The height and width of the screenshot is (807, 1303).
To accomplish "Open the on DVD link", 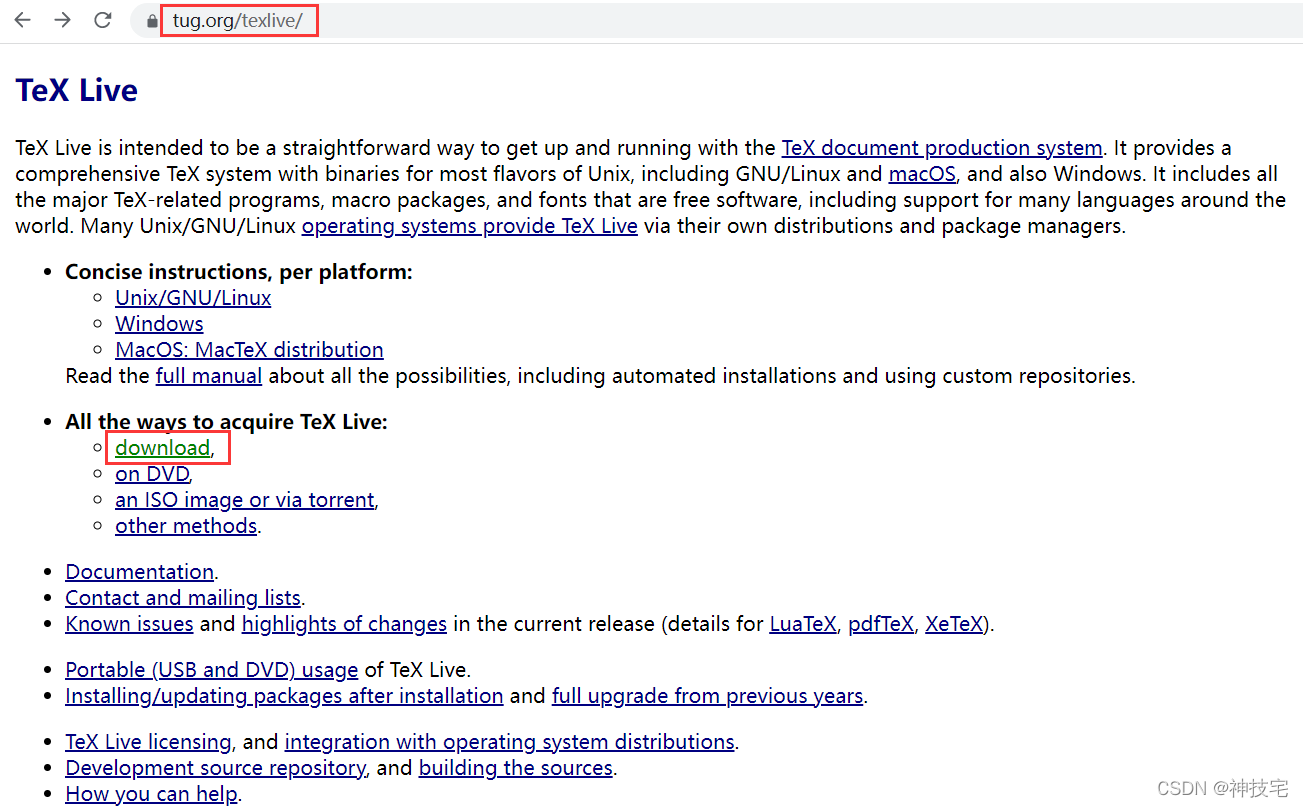I will (x=152, y=474).
